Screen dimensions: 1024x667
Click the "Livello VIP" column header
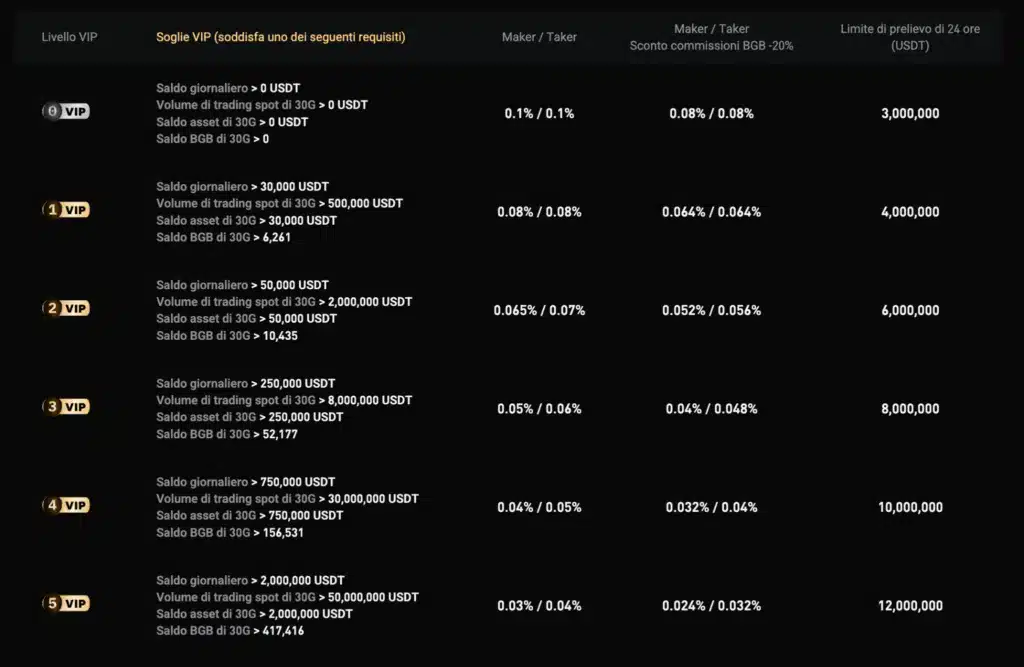pos(70,37)
